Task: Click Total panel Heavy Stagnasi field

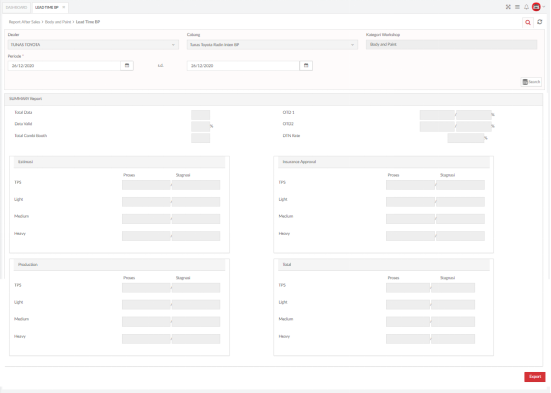Action: click(x=453, y=339)
